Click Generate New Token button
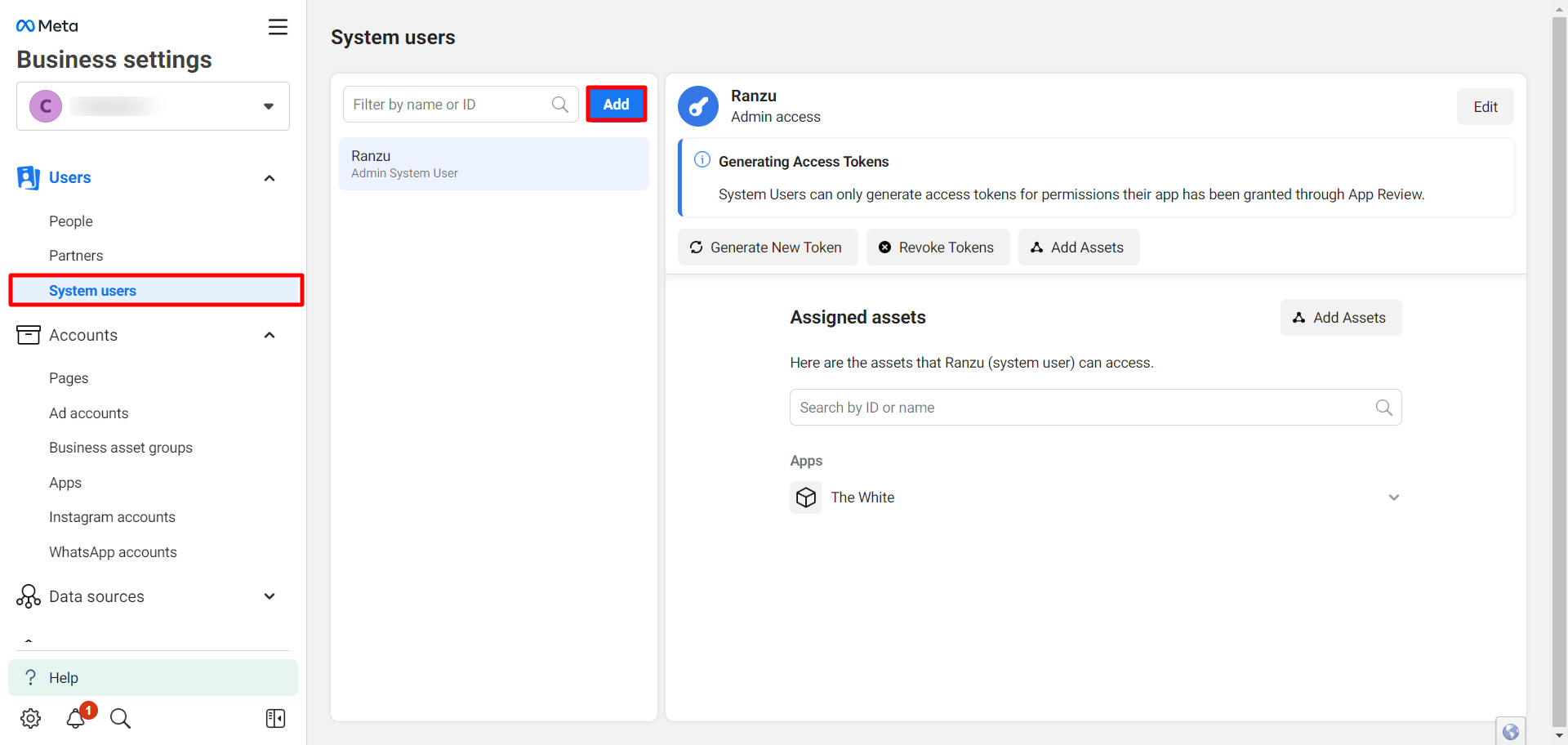This screenshot has height=745, width=1568. (767, 248)
